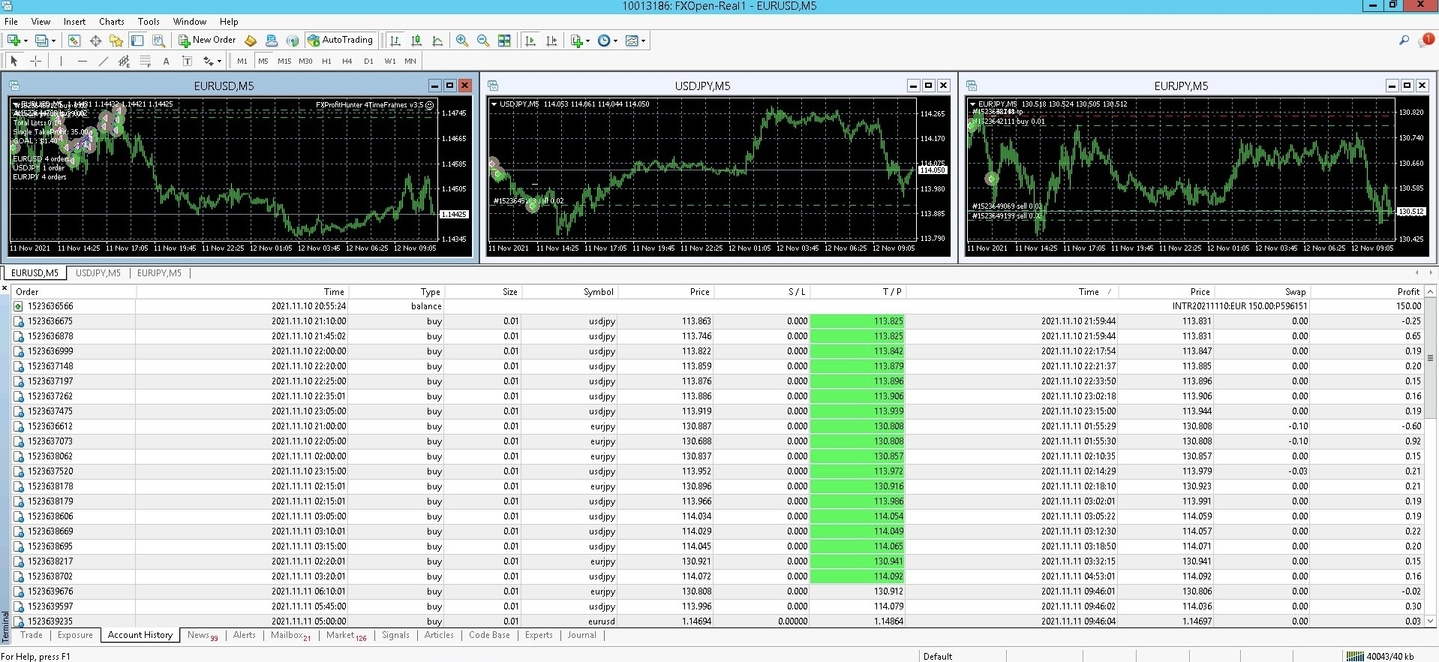
Task: Toggle the Market Watch panel icon
Action: click(74, 40)
